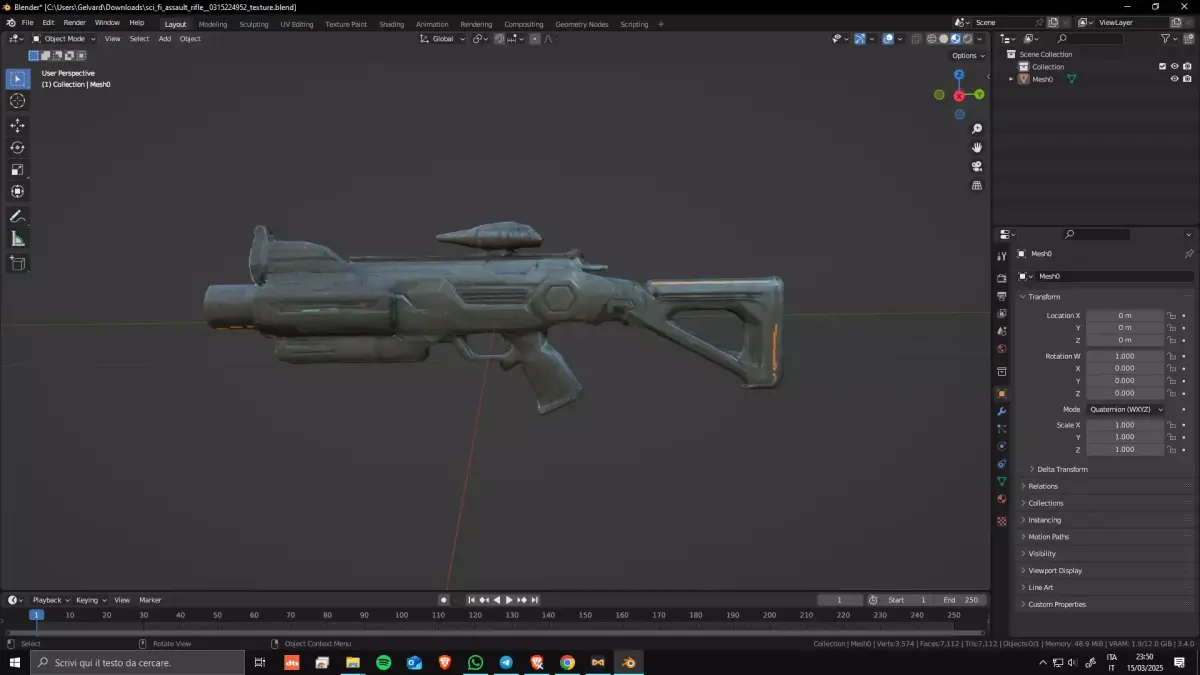The height and width of the screenshot is (675, 1200).
Task: Expand the Delta Transform panel
Action: [x=1061, y=469]
